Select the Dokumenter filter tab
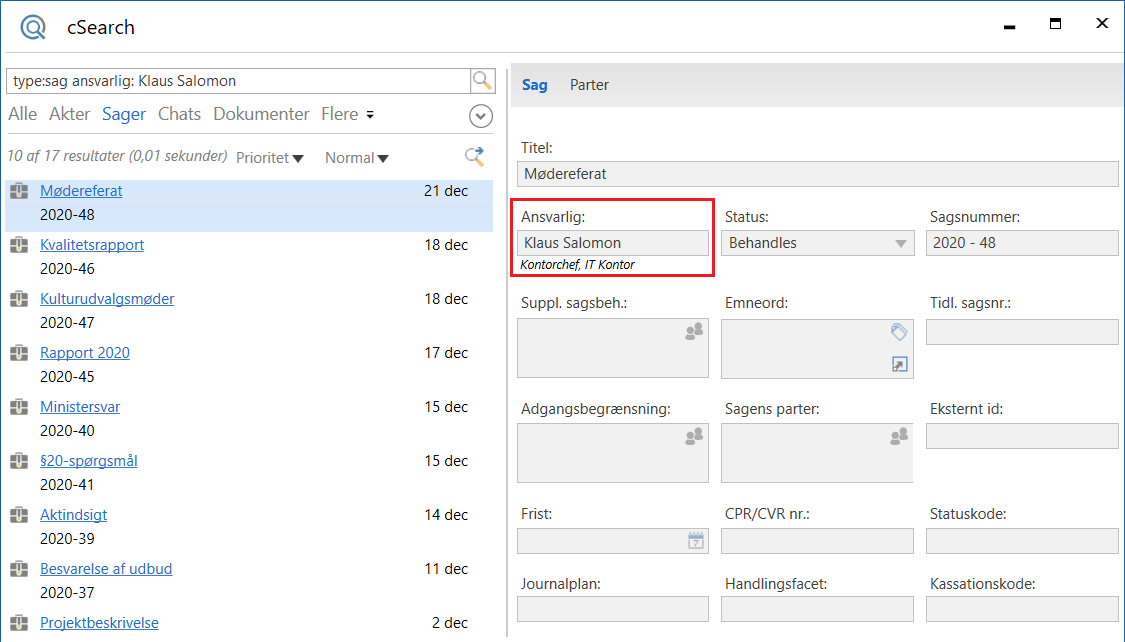Viewport: 1125px width, 642px height. tap(261, 115)
